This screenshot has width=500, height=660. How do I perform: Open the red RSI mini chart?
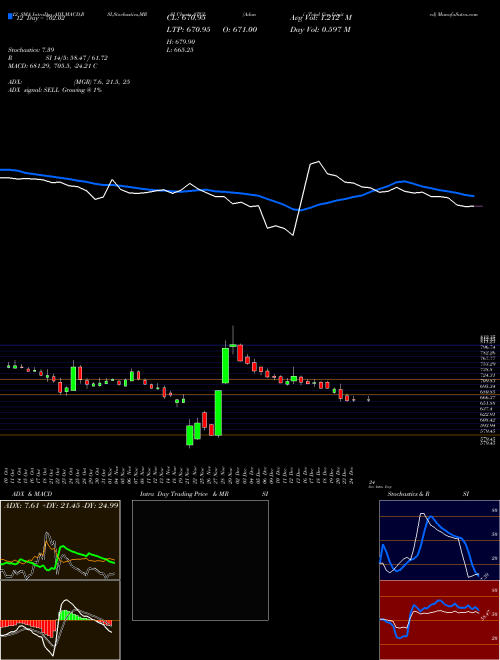[439, 620]
